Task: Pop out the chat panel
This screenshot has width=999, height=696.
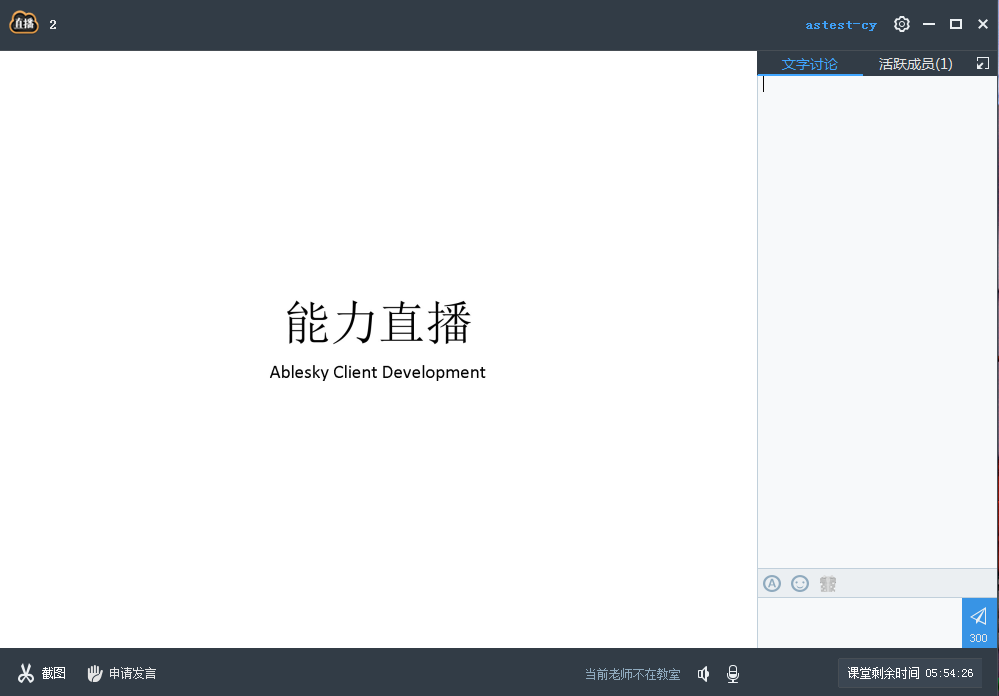Action: point(982,63)
